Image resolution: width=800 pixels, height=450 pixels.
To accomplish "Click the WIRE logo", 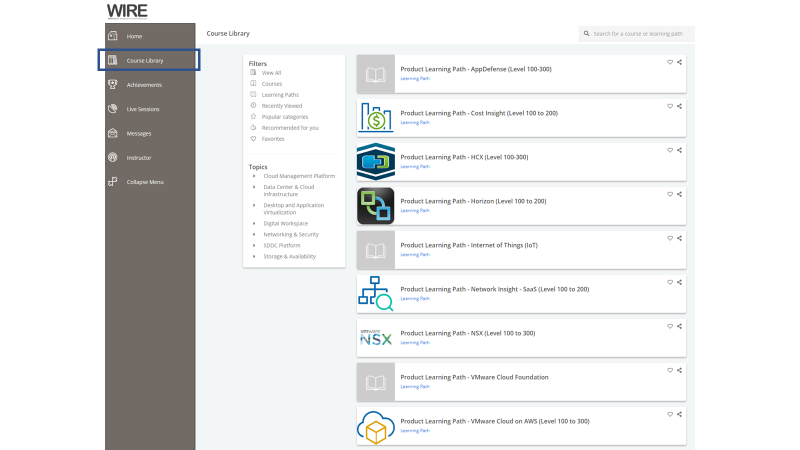I will (127, 11).
